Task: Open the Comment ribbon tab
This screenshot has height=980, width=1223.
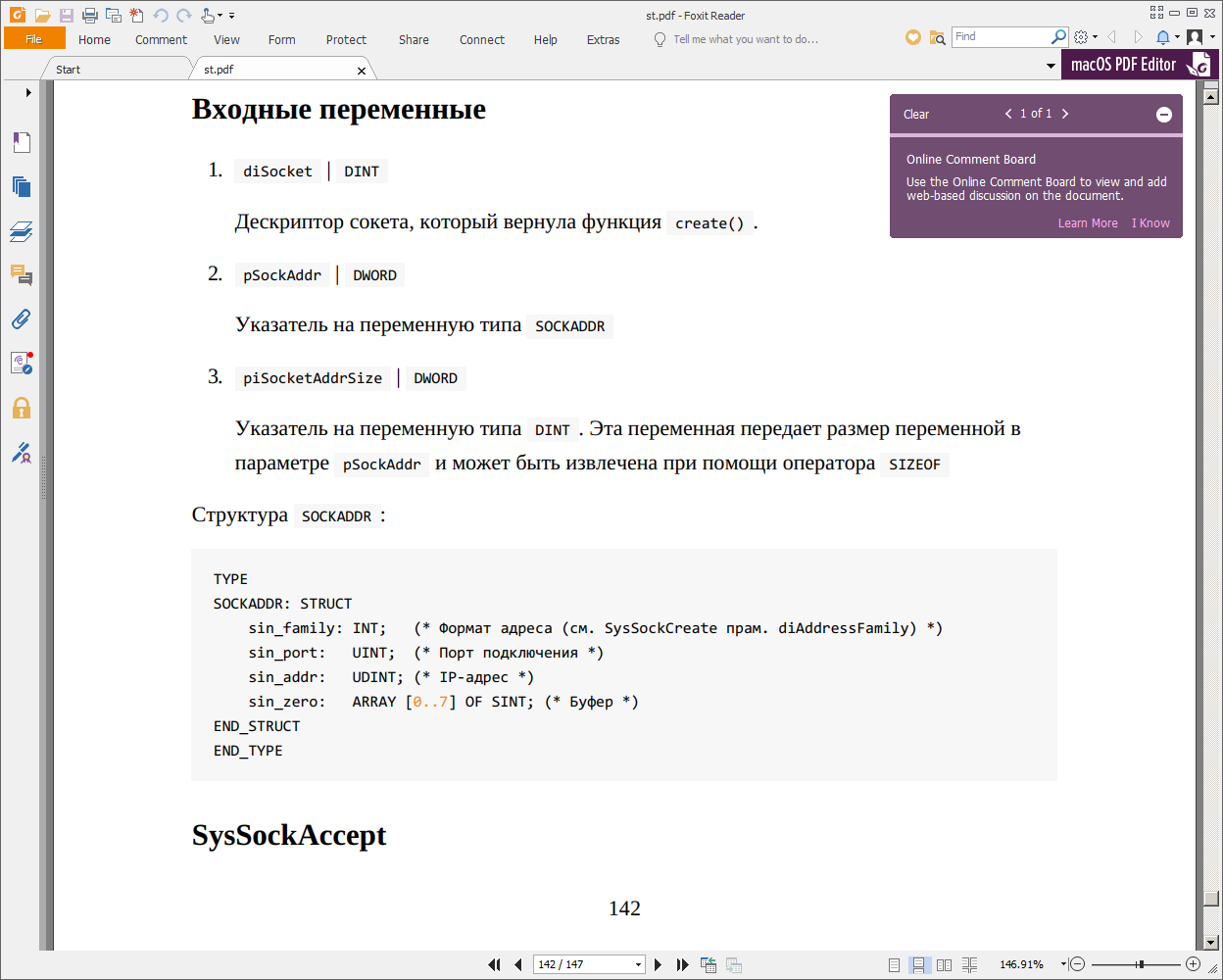Action: [161, 40]
